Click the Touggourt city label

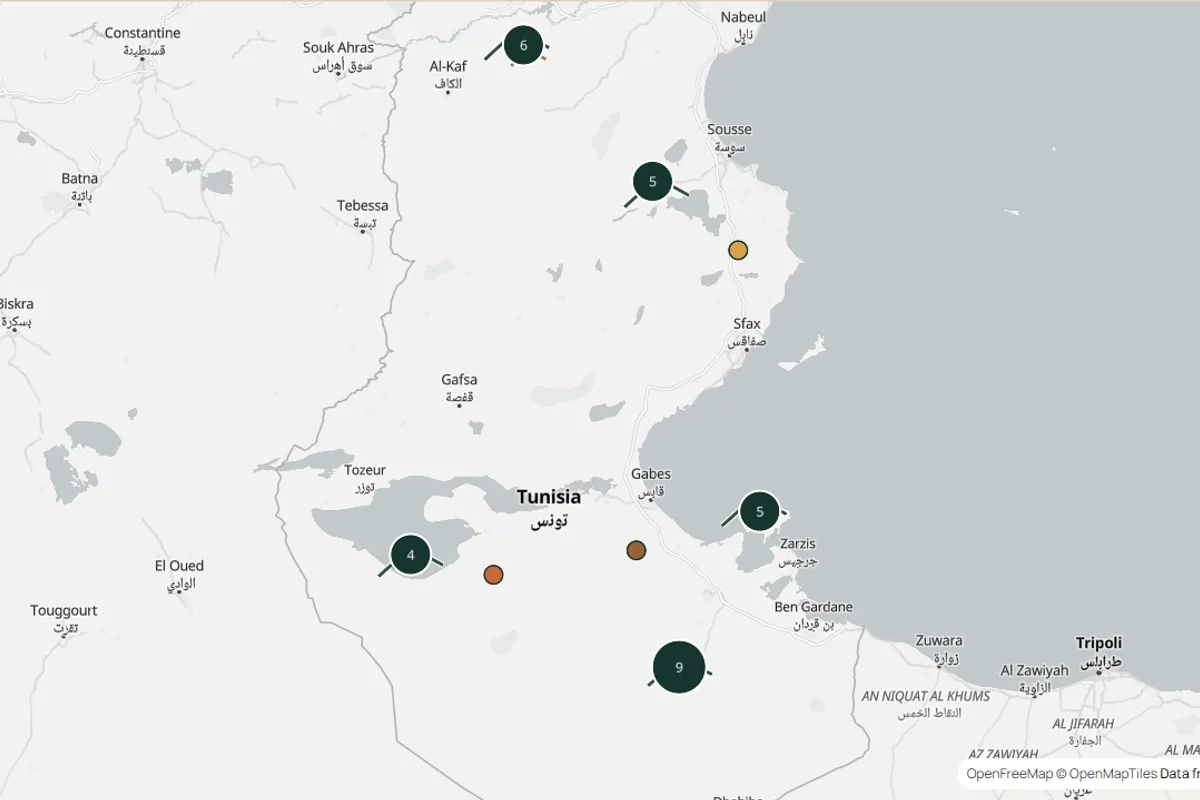(64, 619)
